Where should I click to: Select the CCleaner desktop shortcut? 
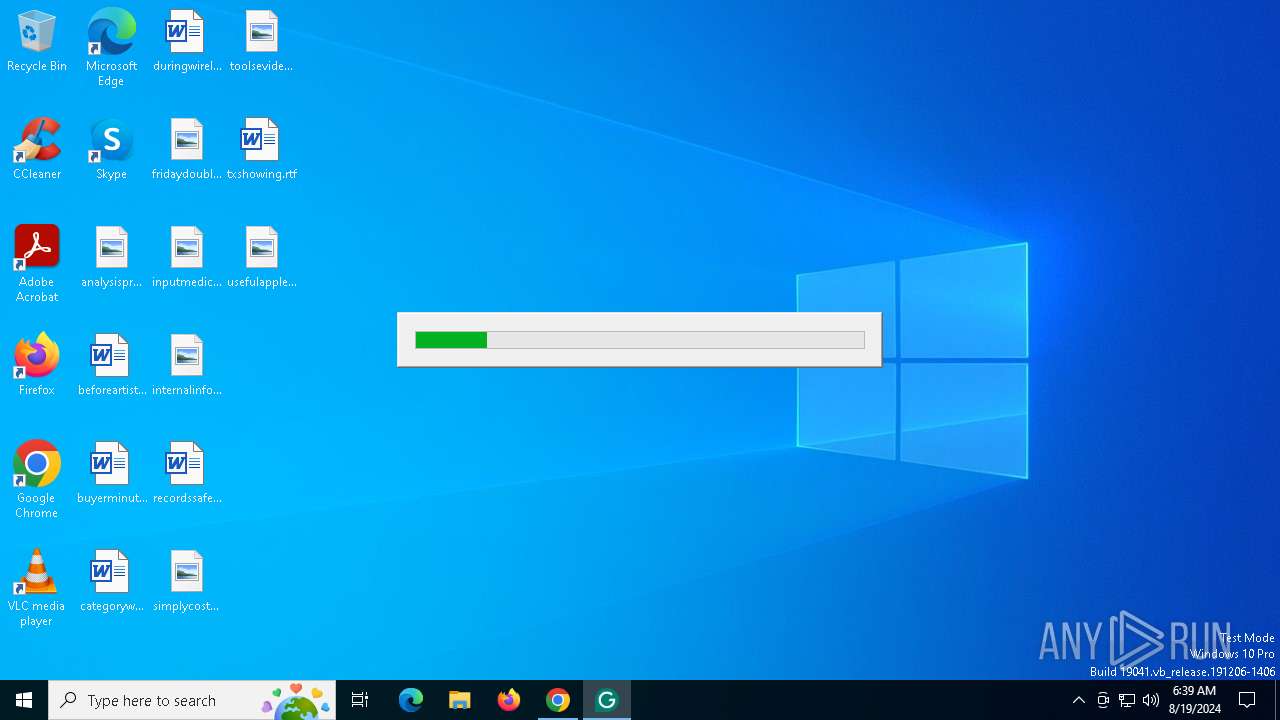pos(37,150)
